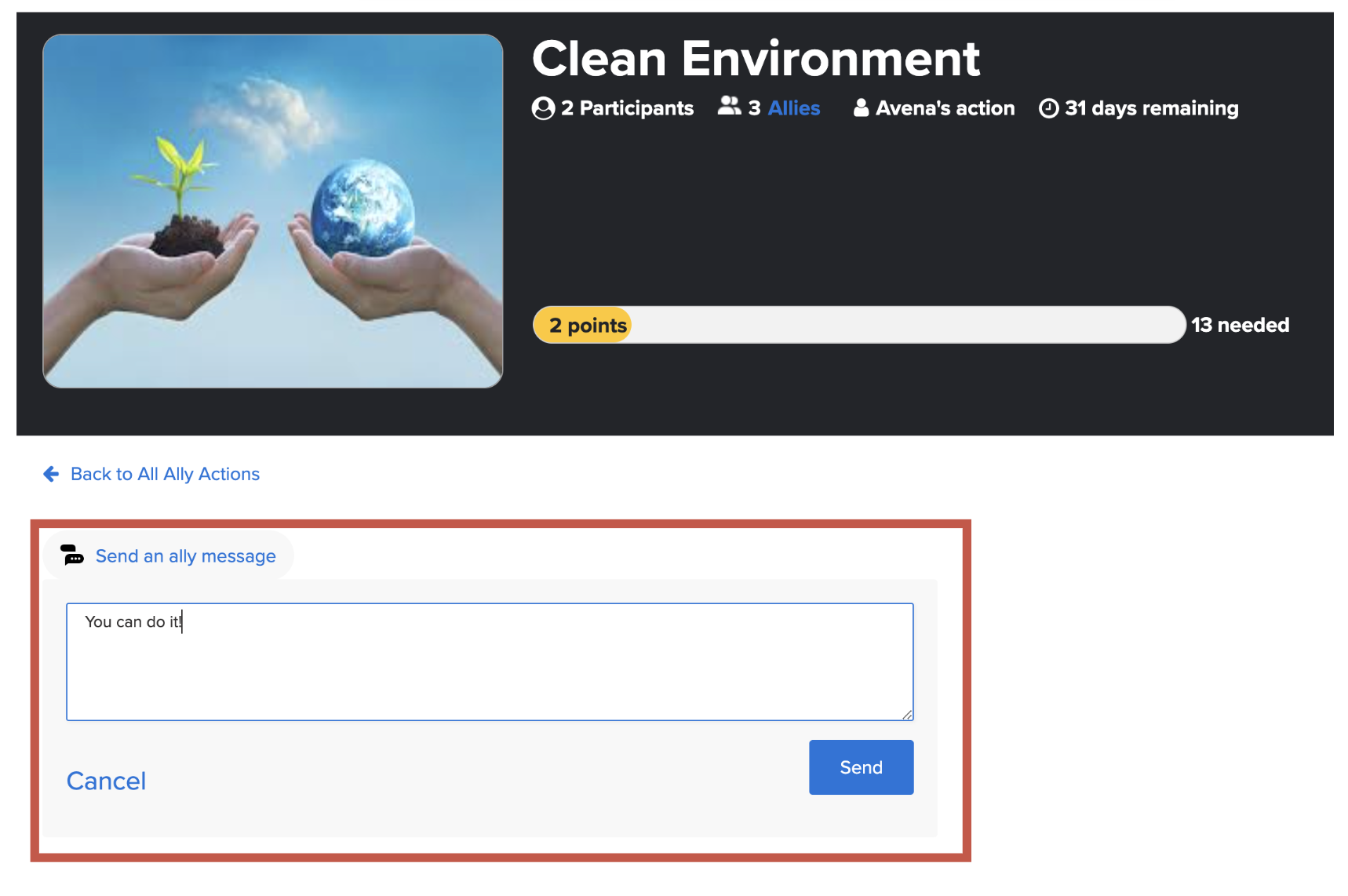Click the hands holding Earth thumbnail image
1348x896 pixels.
click(x=273, y=211)
